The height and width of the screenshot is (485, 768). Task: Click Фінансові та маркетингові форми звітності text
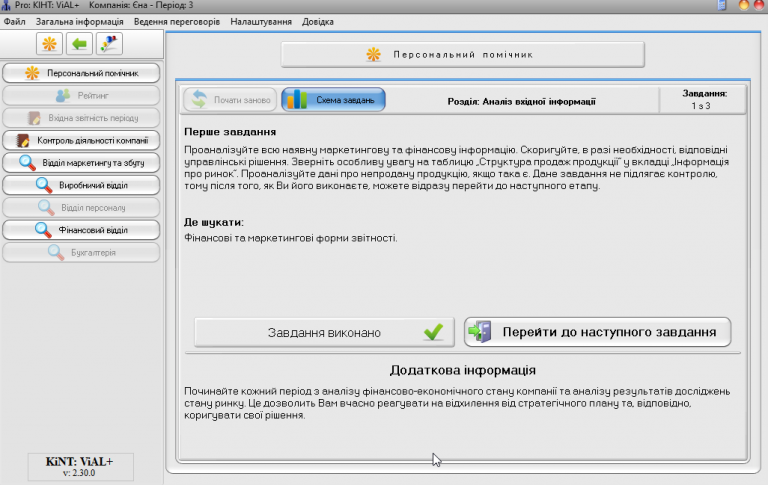pyautogui.click(x=291, y=238)
